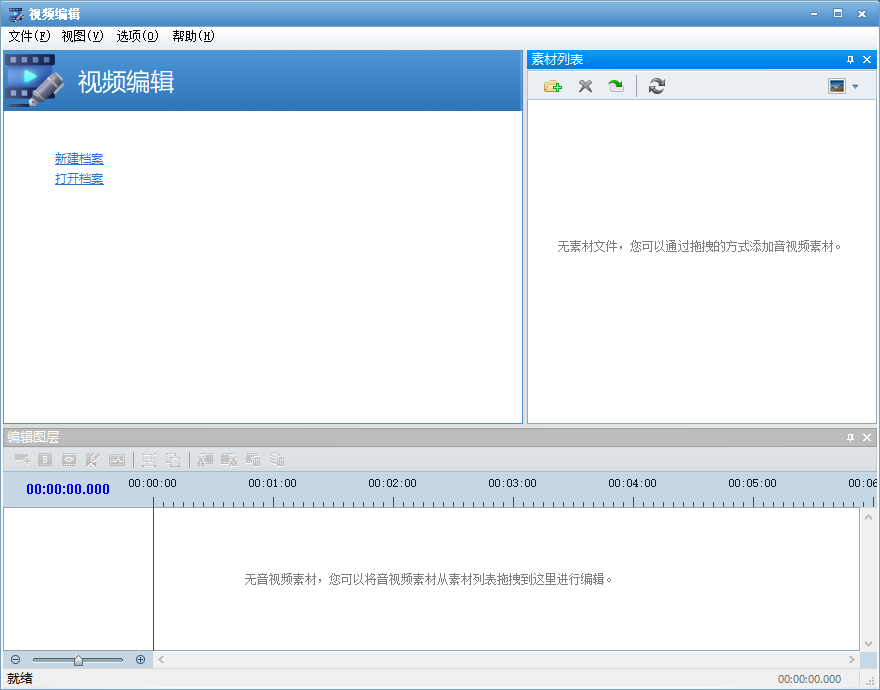The image size is (880, 690).
Task: Click the delete material X icon
Action: 585,86
